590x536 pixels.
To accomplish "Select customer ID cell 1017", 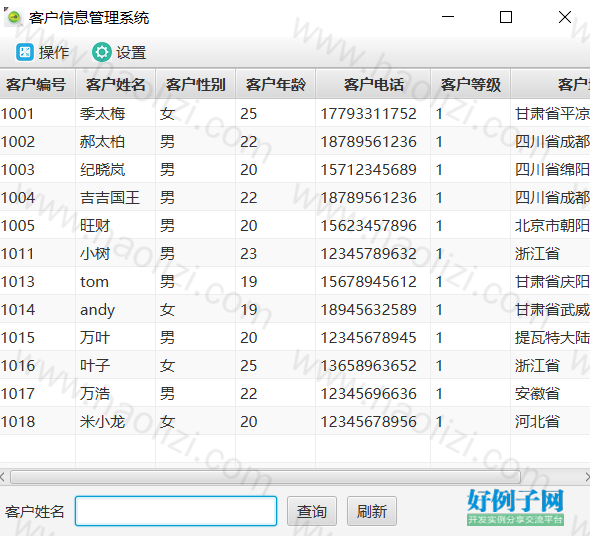I will (x=38, y=393).
